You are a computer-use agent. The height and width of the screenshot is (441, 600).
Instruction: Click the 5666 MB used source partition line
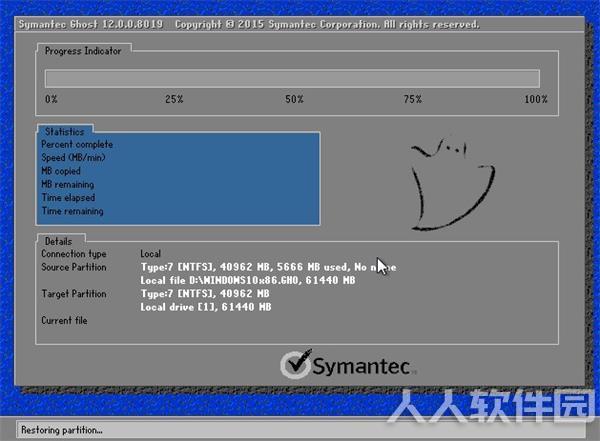(x=268, y=267)
